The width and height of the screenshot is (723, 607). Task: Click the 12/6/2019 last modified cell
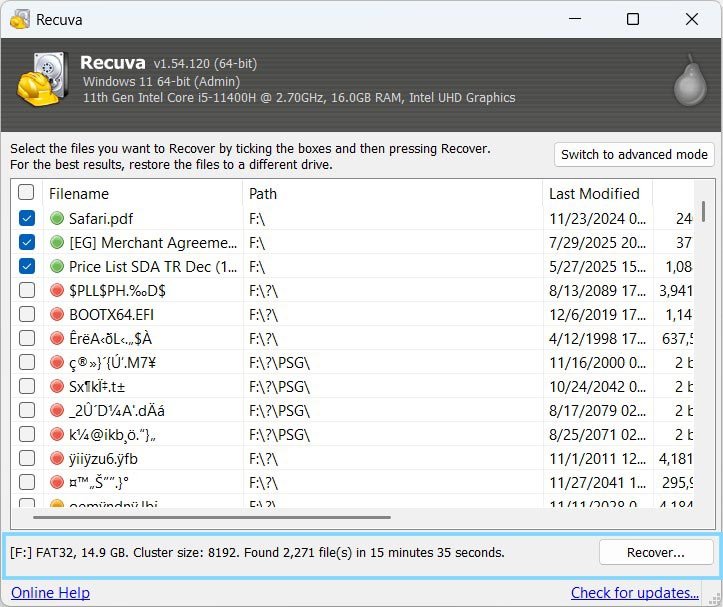pos(597,315)
